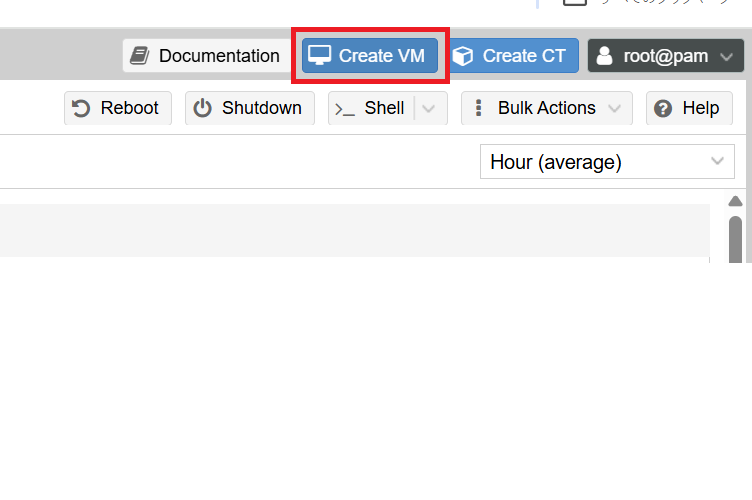Click the three-dots icon on Bulk Actions
Viewport: 752px width, 500px height.
478,108
